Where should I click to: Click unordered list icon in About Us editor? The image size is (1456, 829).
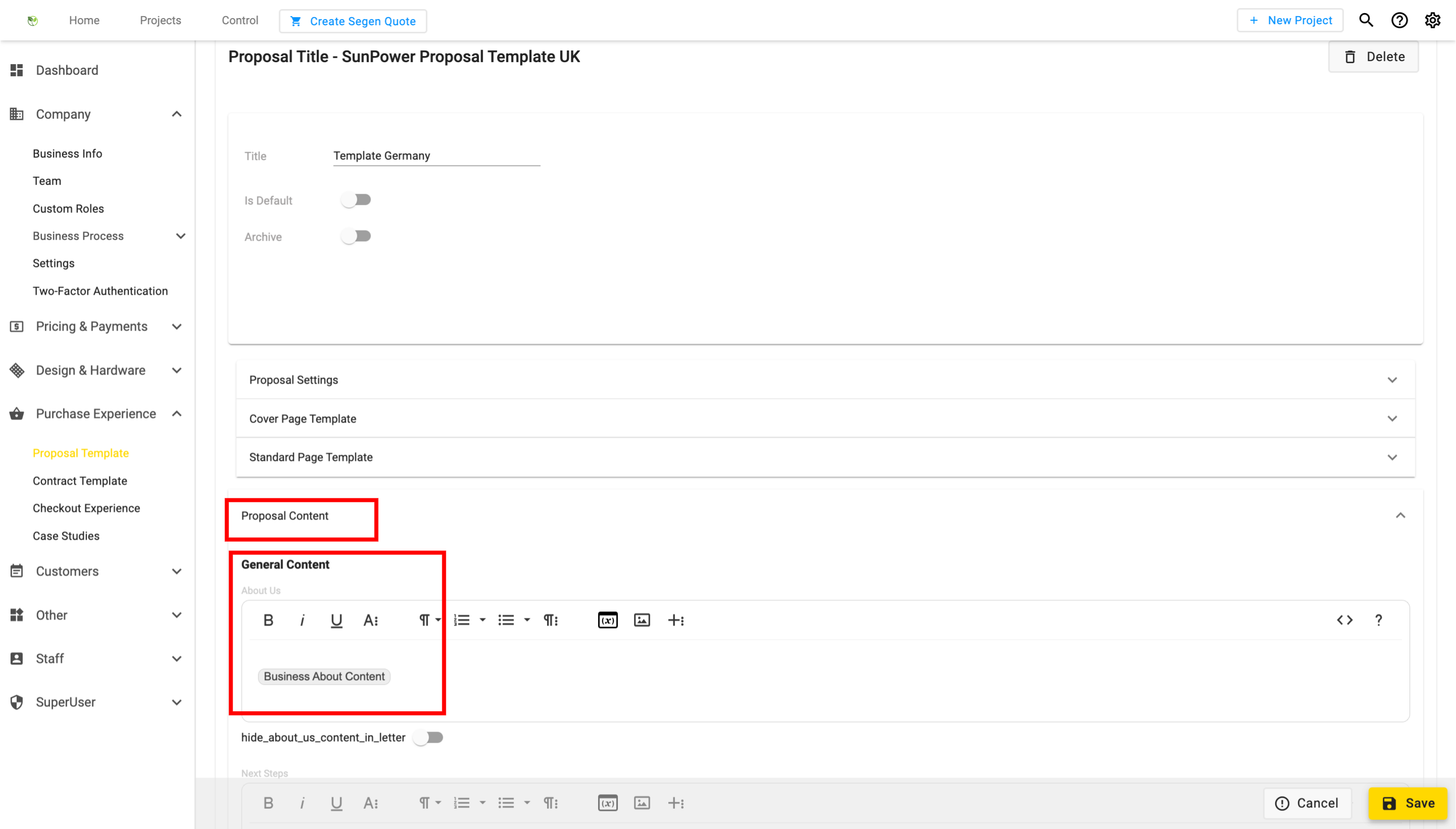[506, 620]
